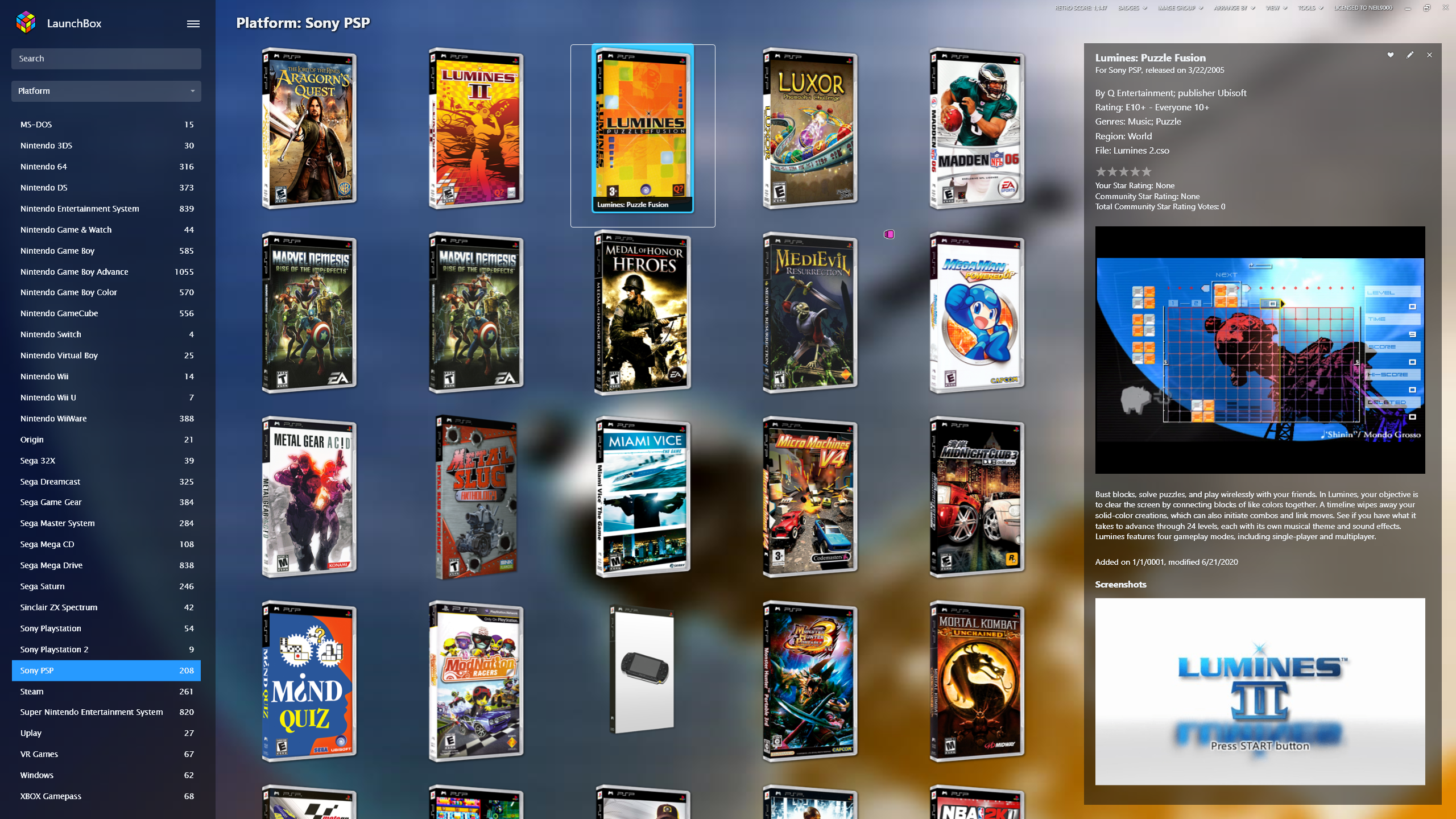The image size is (1456, 819).
Task: Rate the game five stars
Action: 1147,172
